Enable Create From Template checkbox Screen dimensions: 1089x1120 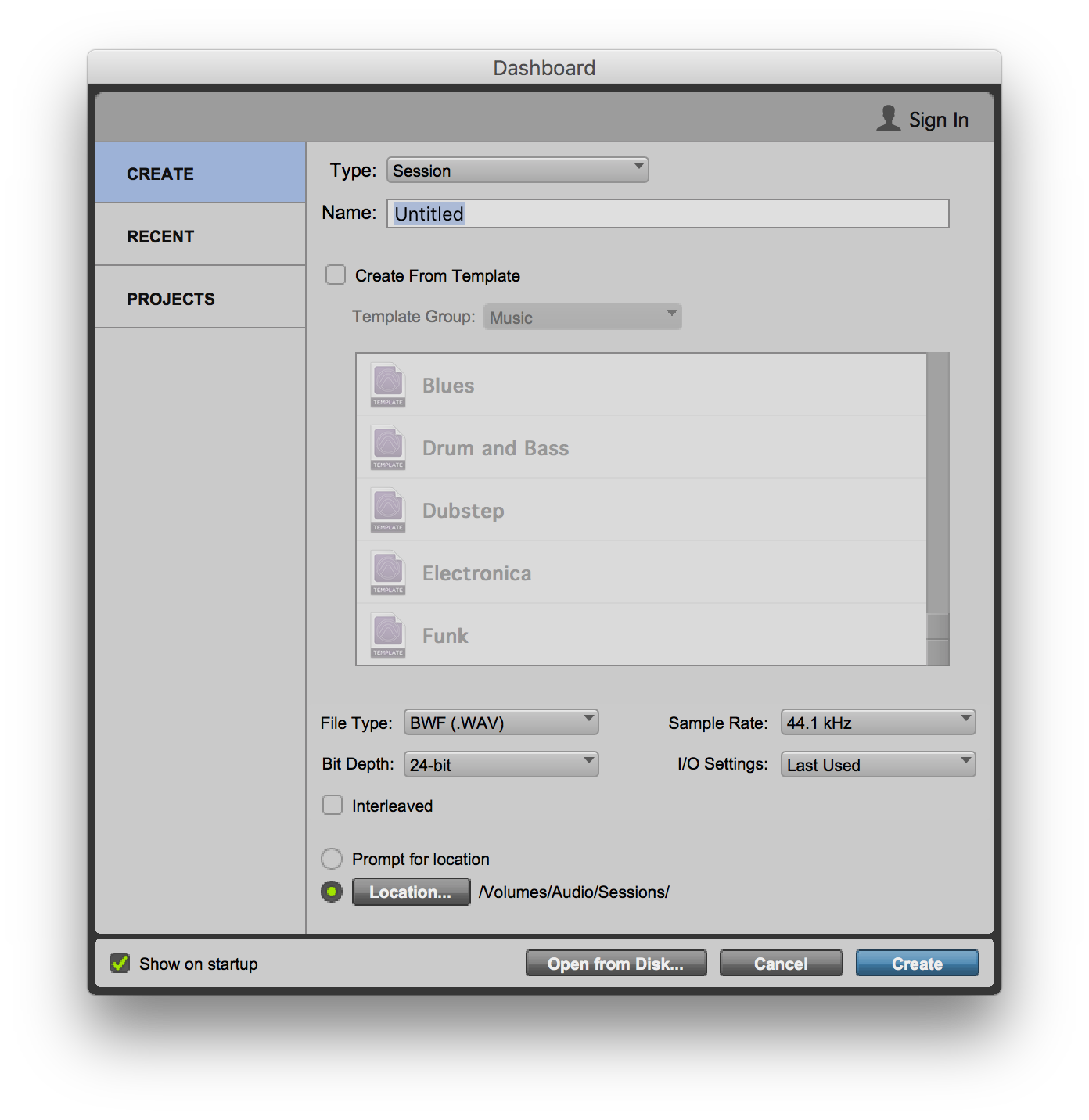click(336, 275)
